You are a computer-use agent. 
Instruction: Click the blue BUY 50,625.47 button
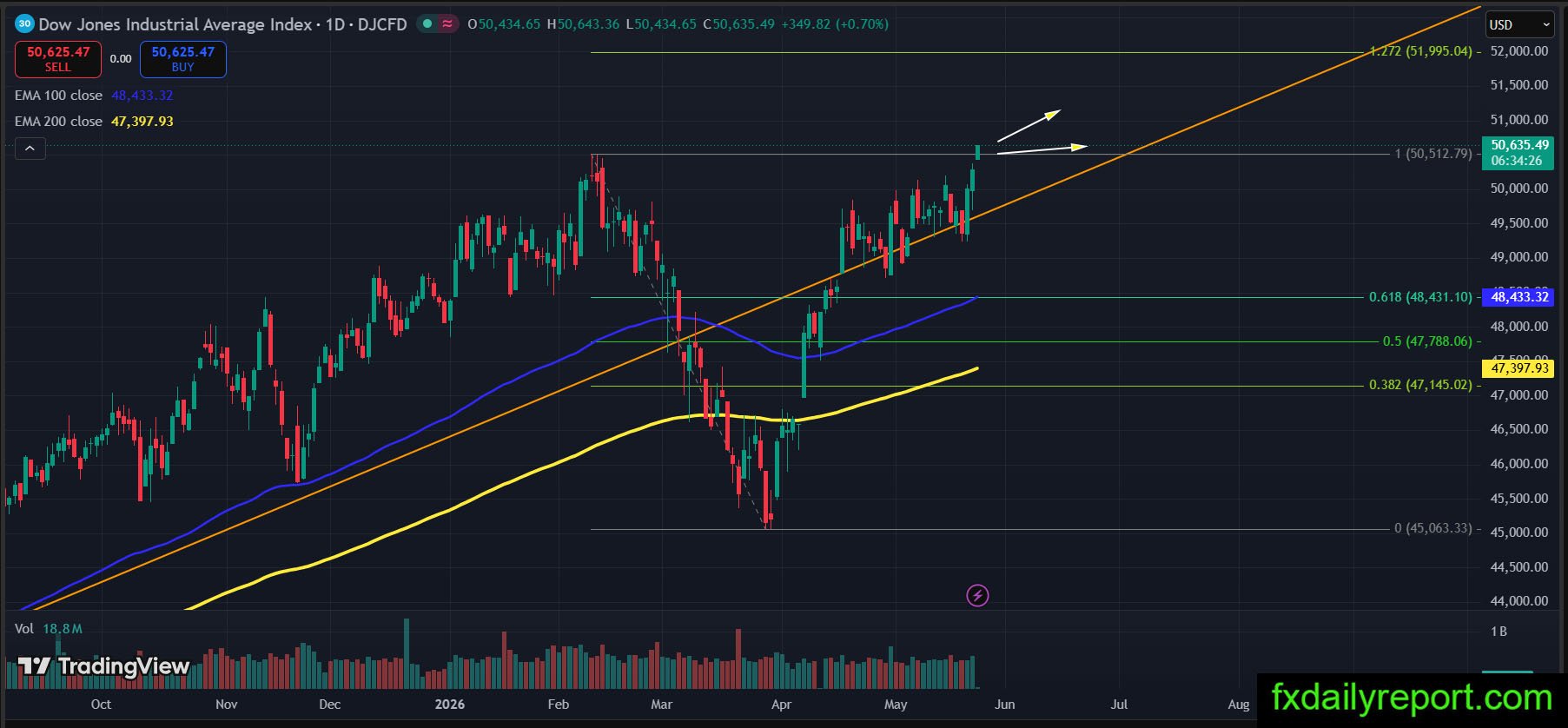point(182,59)
